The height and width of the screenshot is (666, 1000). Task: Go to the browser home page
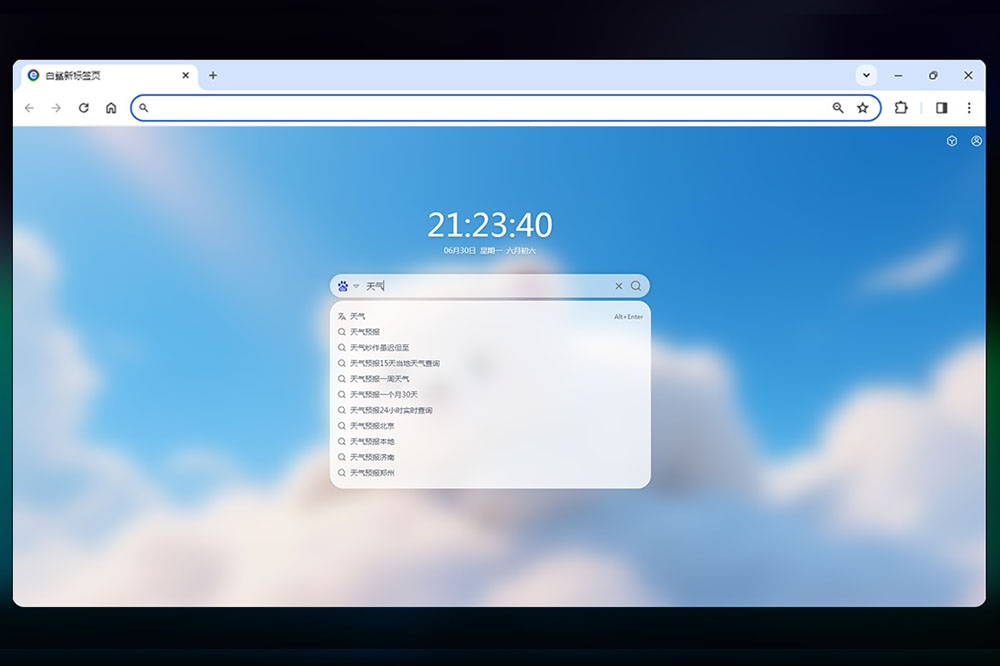[111, 108]
